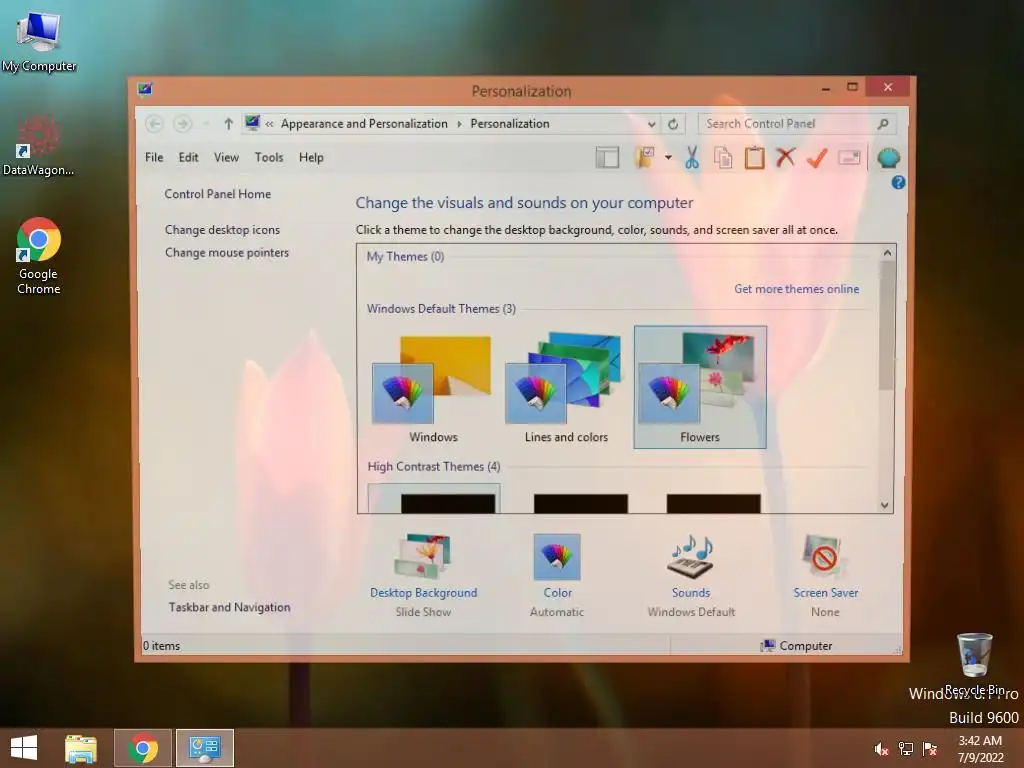Select the Lines and colors theme
This screenshot has height=768, width=1024.
pos(566,387)
